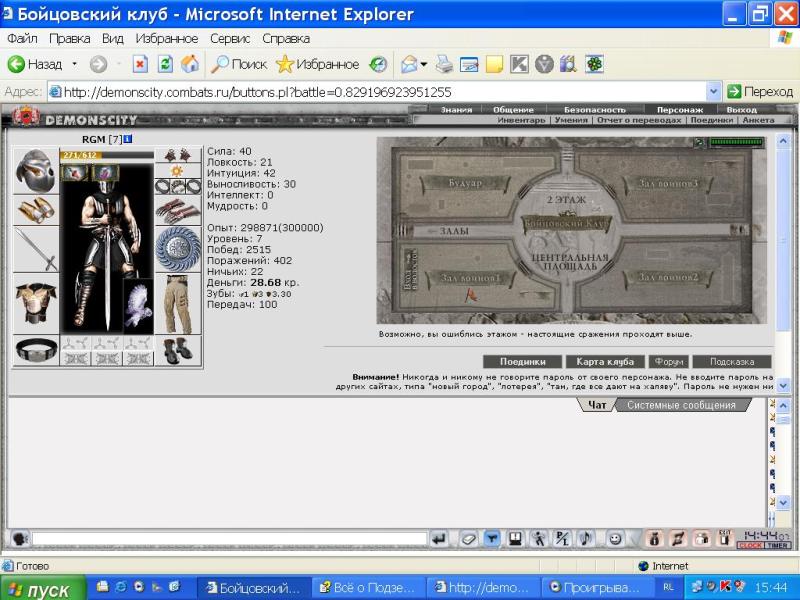Click the yellow note icon in IE toolbar

tap(494, 65)
